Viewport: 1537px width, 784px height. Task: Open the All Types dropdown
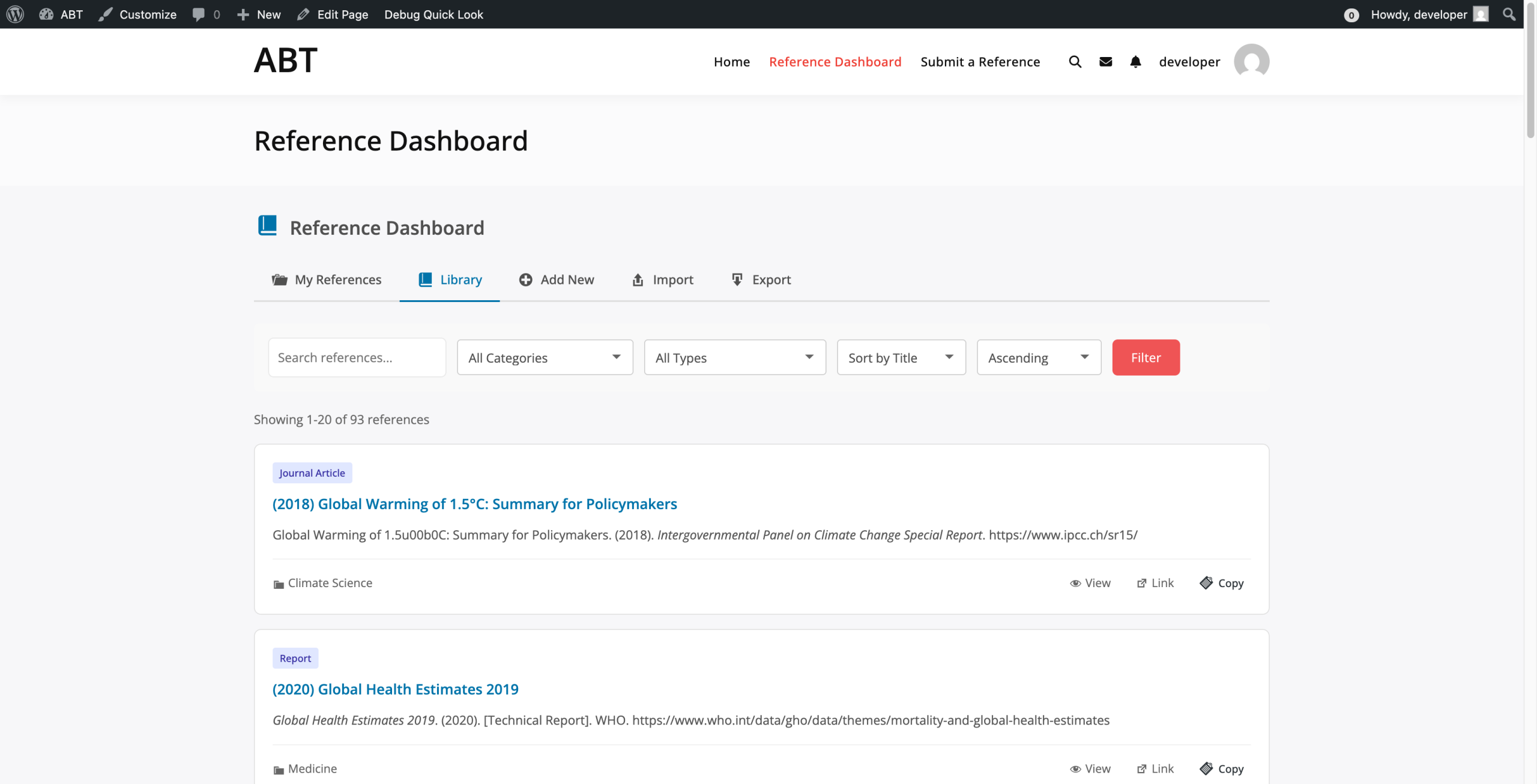[734, 358]
